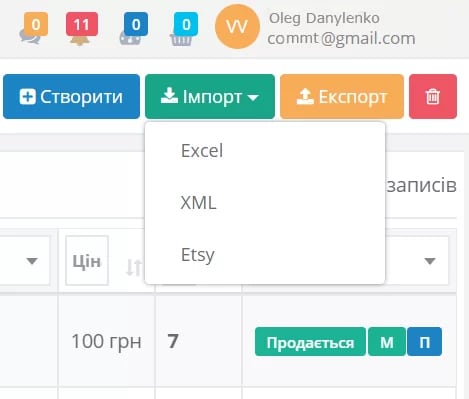This screenshot has width=469, height=399.
Task: Expand the left column filter dropdown arrow
Action: click(32, 261)
